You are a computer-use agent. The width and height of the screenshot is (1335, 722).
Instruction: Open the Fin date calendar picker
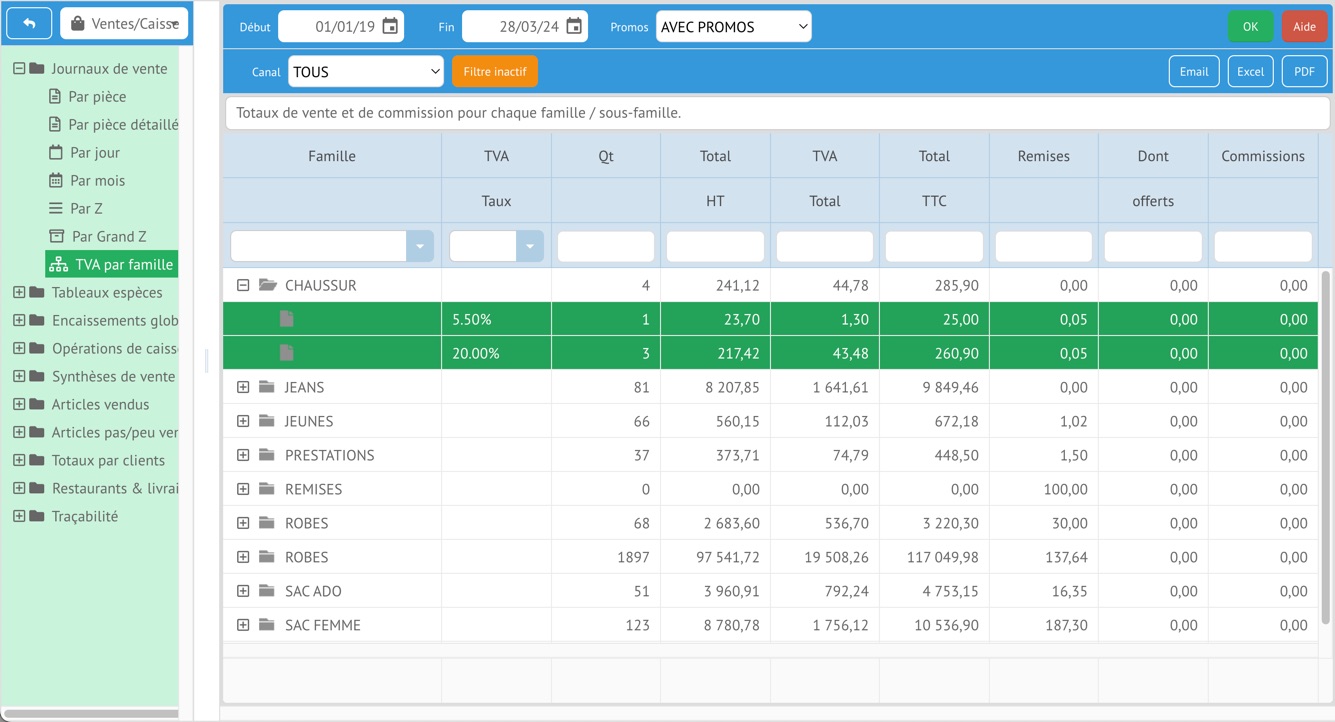coord(574,27)
